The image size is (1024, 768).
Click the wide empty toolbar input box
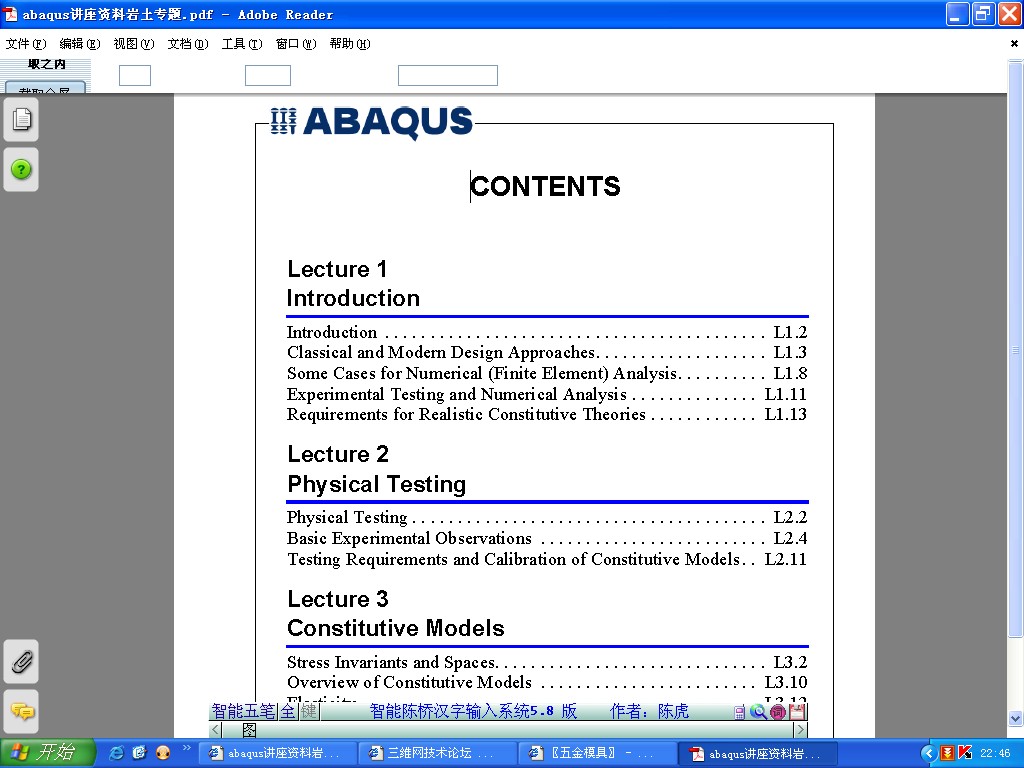(448, 76)
